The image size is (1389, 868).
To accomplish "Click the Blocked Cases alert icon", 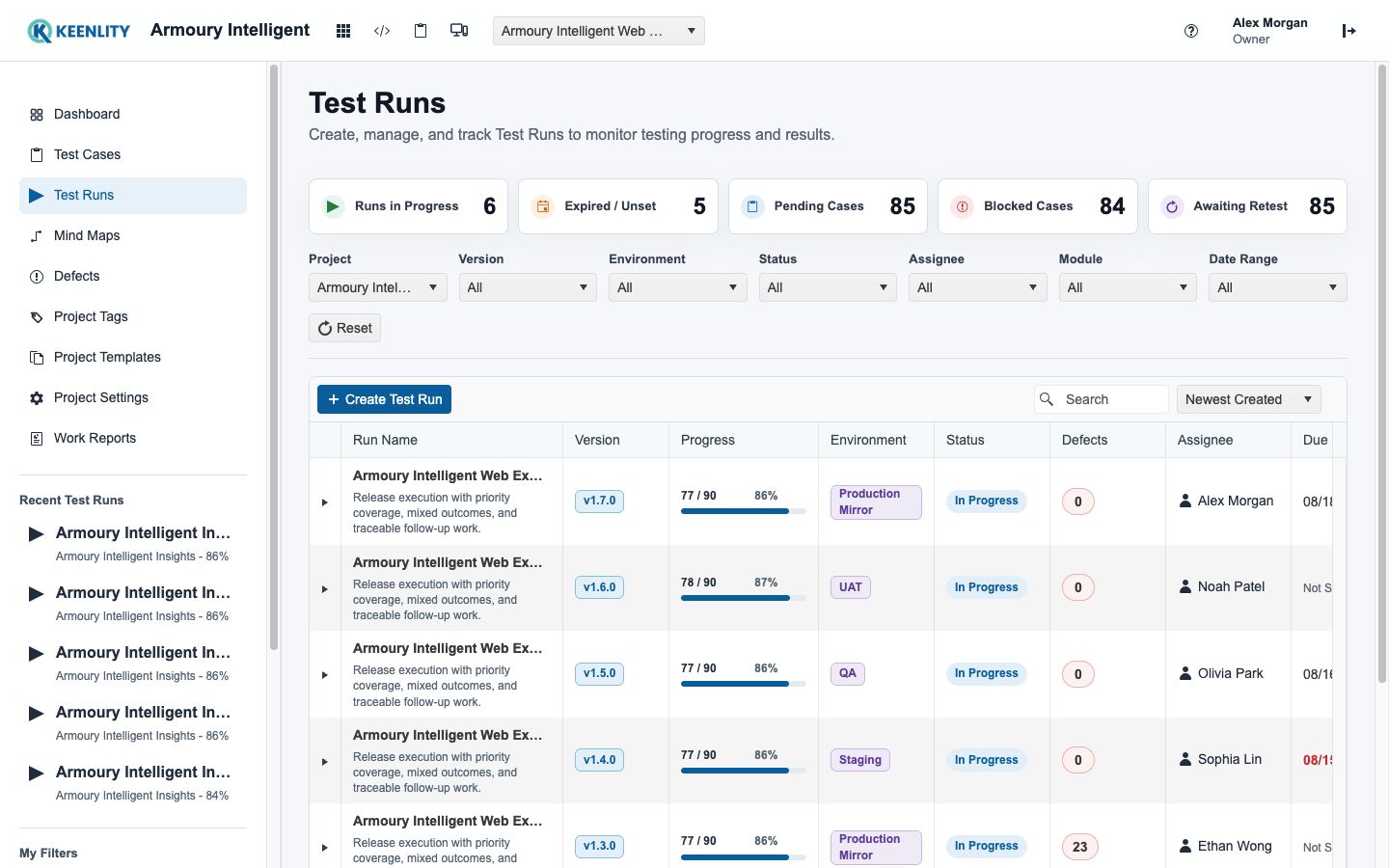I will [x=963, y=206].
